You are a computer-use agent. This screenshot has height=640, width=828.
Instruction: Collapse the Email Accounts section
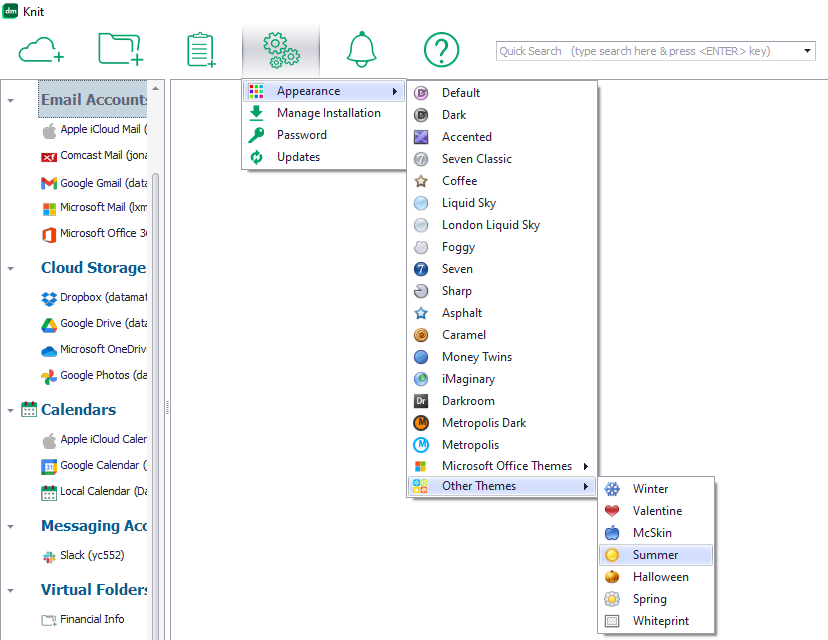11,100
